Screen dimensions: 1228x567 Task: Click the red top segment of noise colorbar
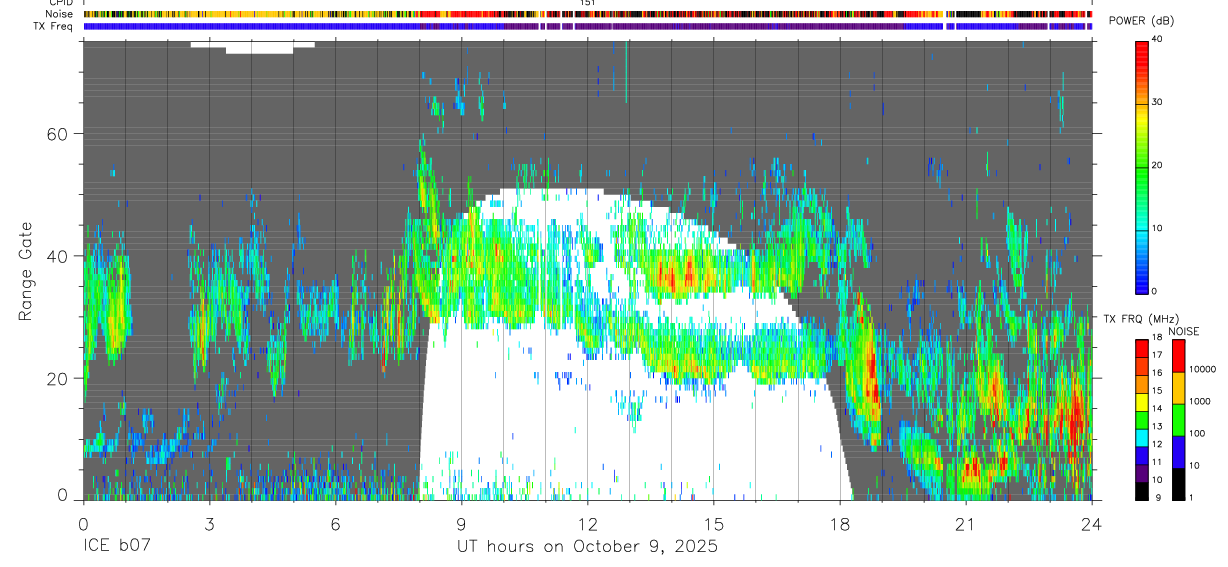(1177, 355)
